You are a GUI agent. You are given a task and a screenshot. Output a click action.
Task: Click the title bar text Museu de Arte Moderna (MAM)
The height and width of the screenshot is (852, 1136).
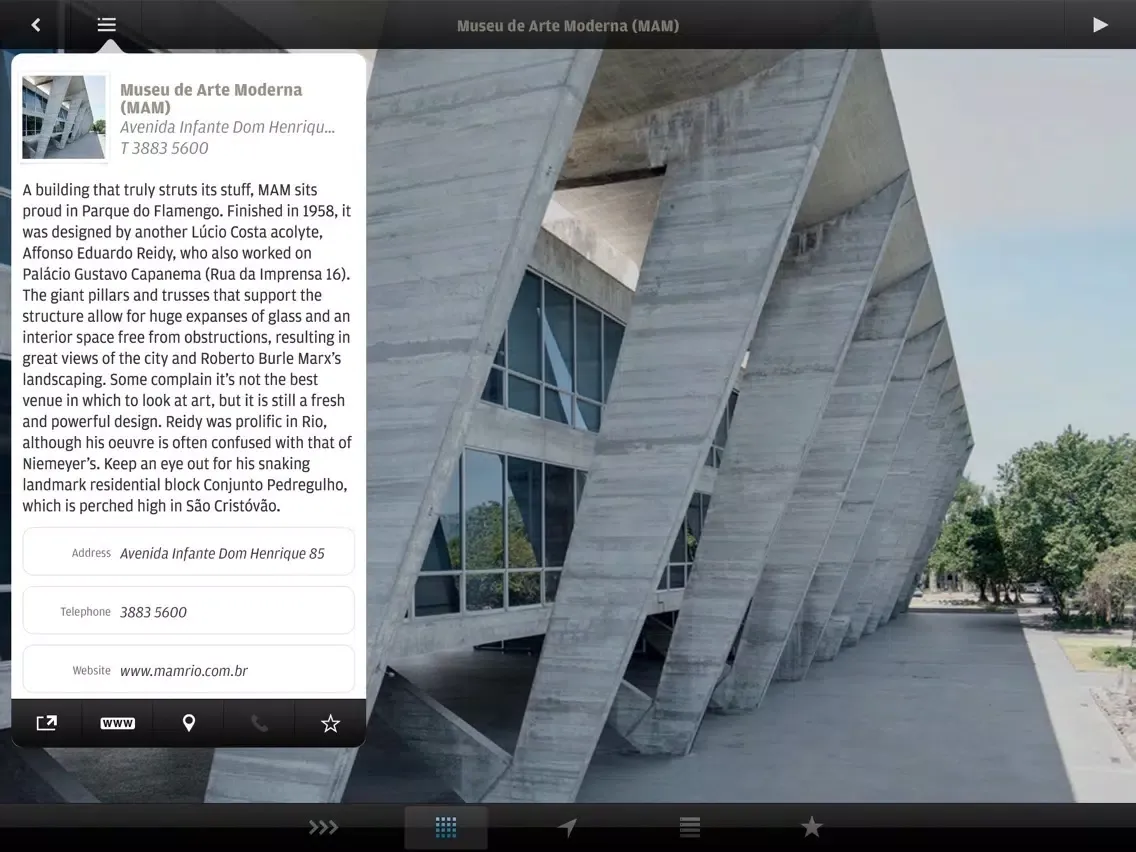tap(568, 26)
